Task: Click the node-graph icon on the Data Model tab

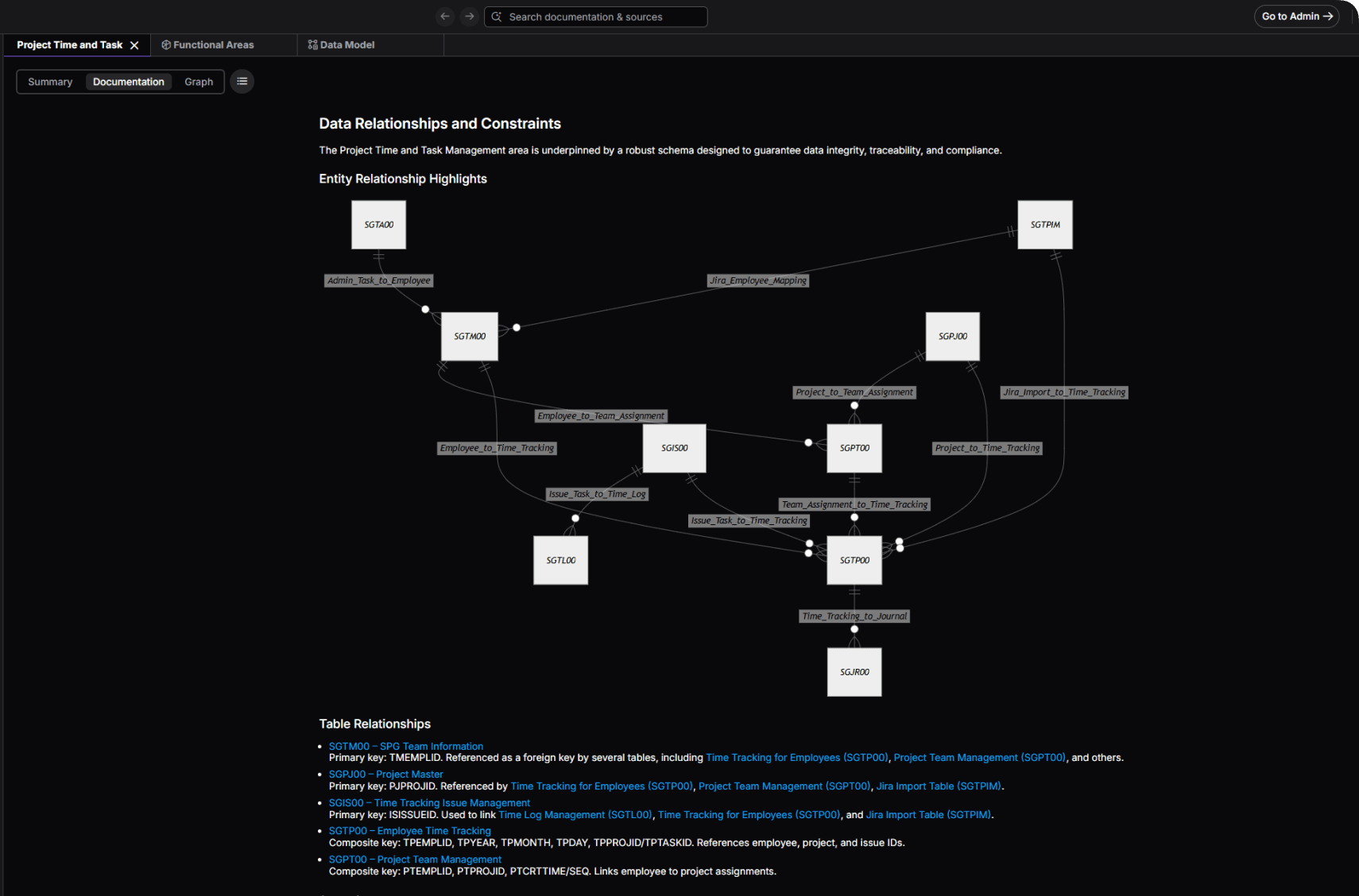Action: coord(312,44)
